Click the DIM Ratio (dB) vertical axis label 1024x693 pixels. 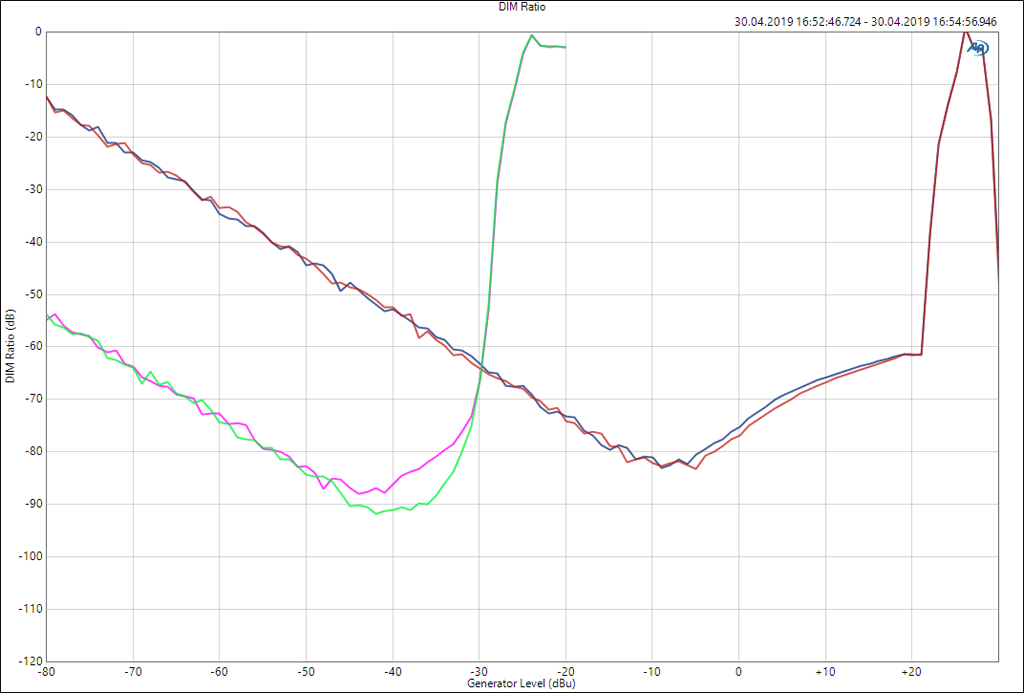[x=9, y=346]
